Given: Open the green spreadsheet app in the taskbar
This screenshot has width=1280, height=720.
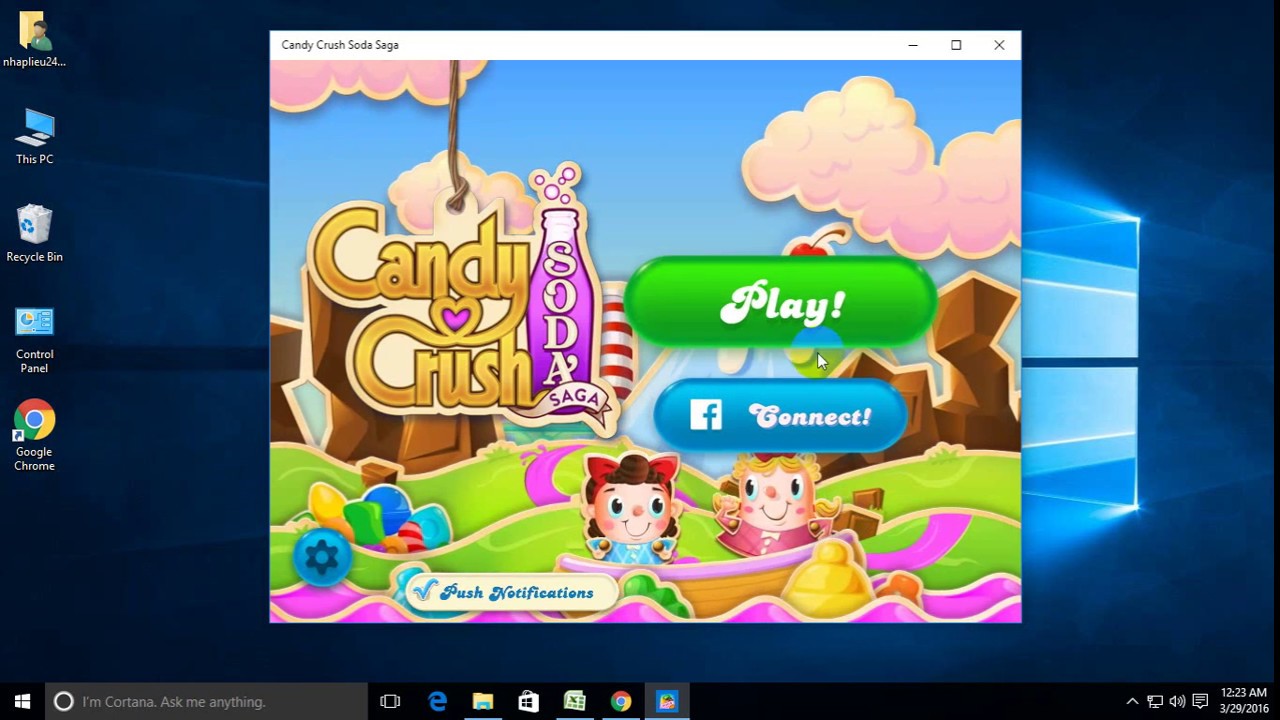Looking at the screenshot, I should [575, 701].
